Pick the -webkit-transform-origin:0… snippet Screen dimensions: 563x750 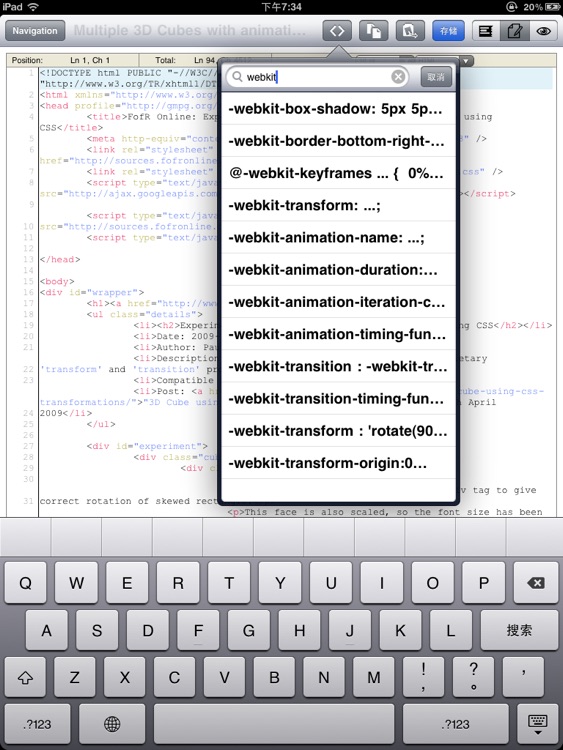click(338, 463)
